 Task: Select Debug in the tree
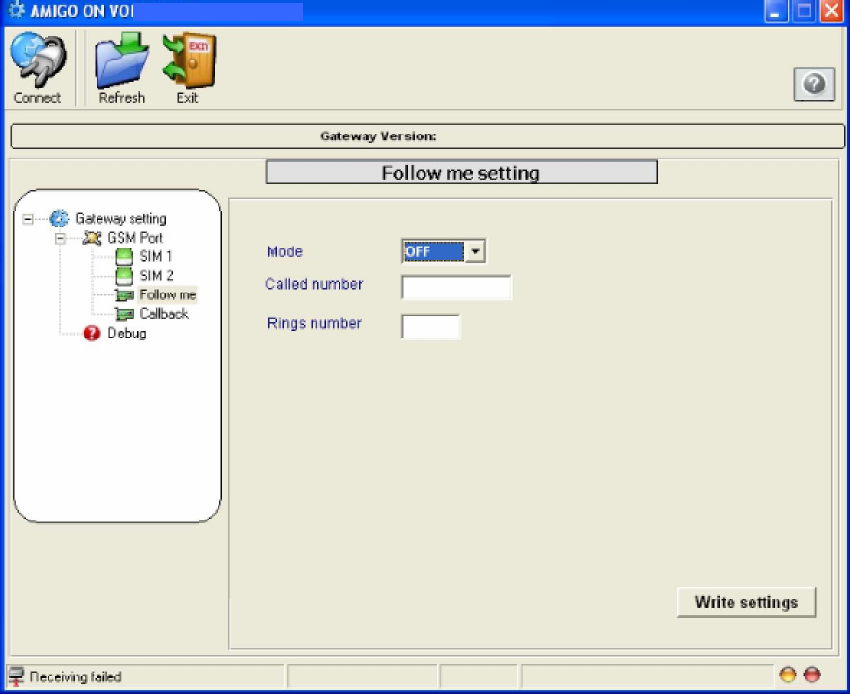click(127, 333)
